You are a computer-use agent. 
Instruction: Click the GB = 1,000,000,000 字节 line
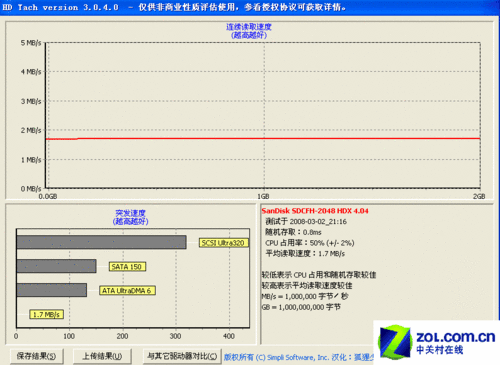point(301,307)
